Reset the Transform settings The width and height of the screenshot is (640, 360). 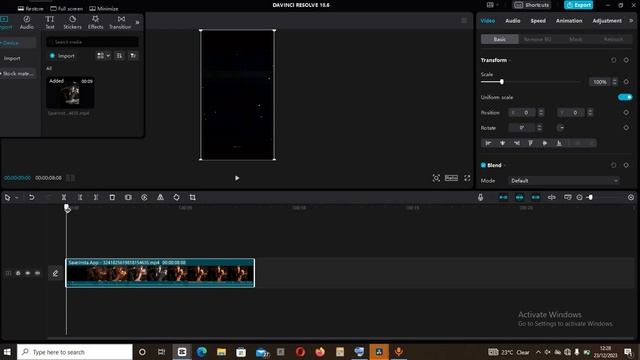[x=613, y=60]
